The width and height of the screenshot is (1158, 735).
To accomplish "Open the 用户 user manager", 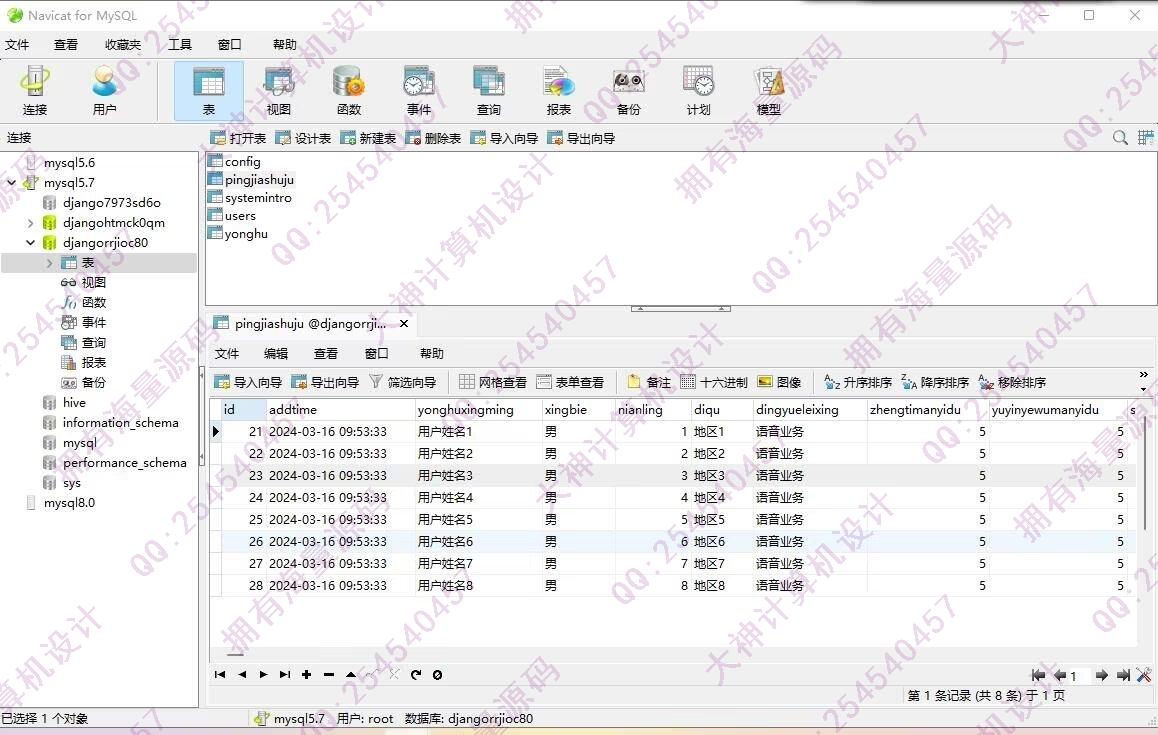I will tap(104, 90).
